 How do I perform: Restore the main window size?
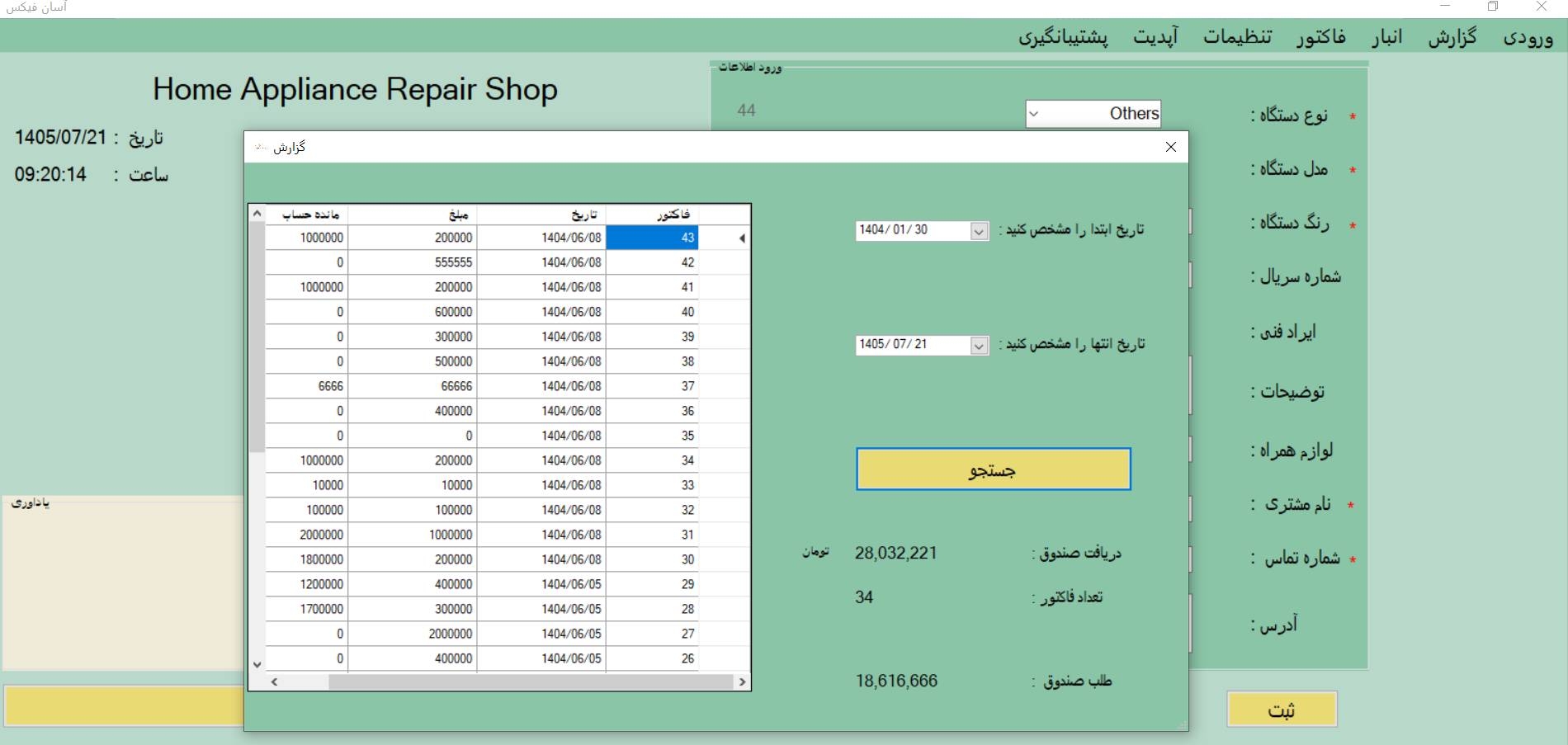point(1492,7)
